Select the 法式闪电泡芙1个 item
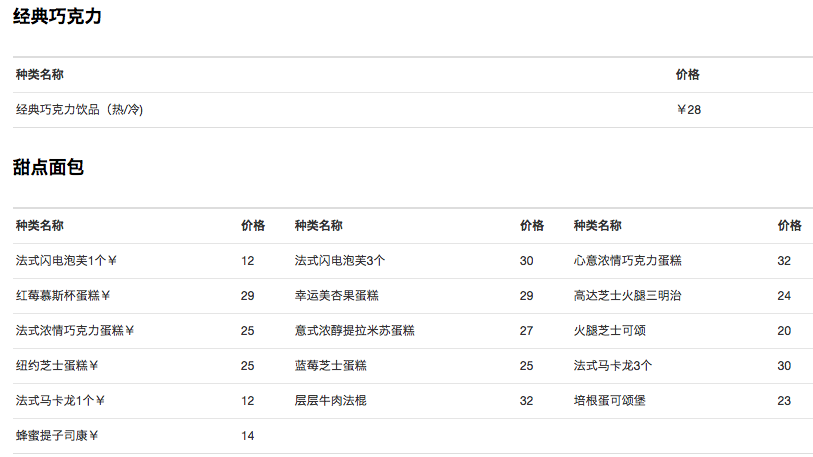This screenshot has width=813, height=457. click(66, 260)
